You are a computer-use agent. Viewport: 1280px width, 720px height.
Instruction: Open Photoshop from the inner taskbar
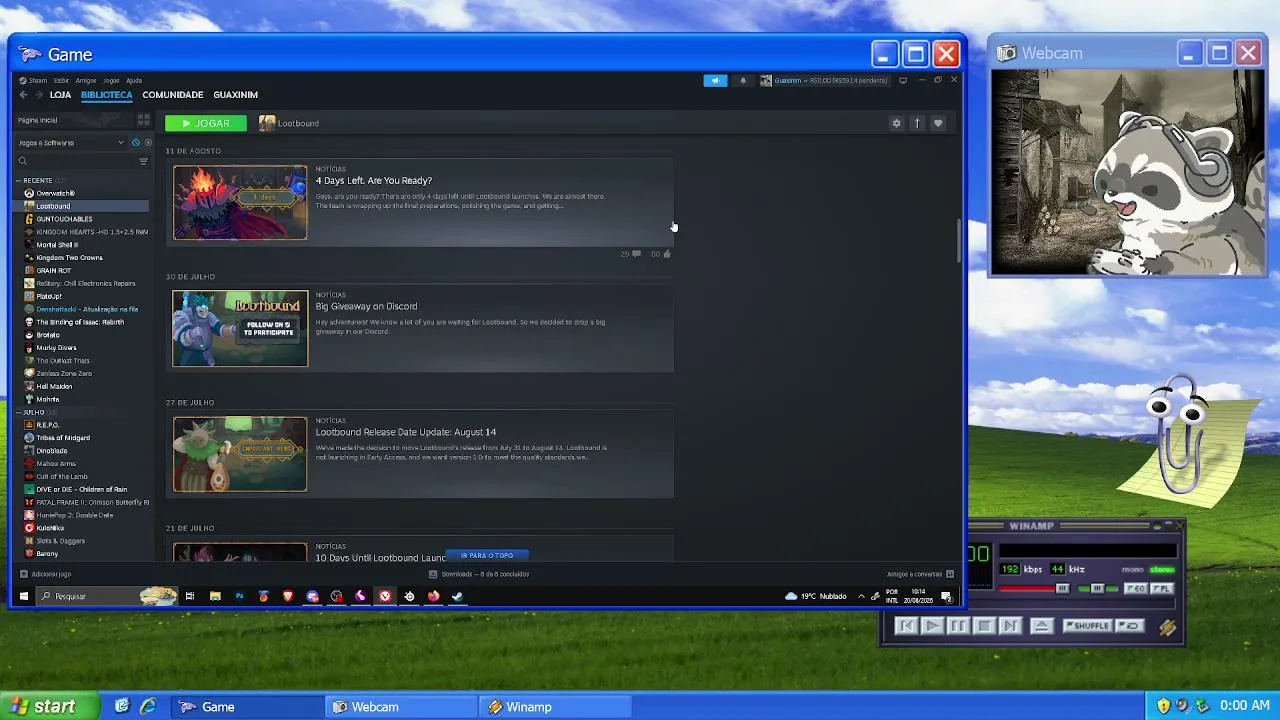(x=239, y=596)
